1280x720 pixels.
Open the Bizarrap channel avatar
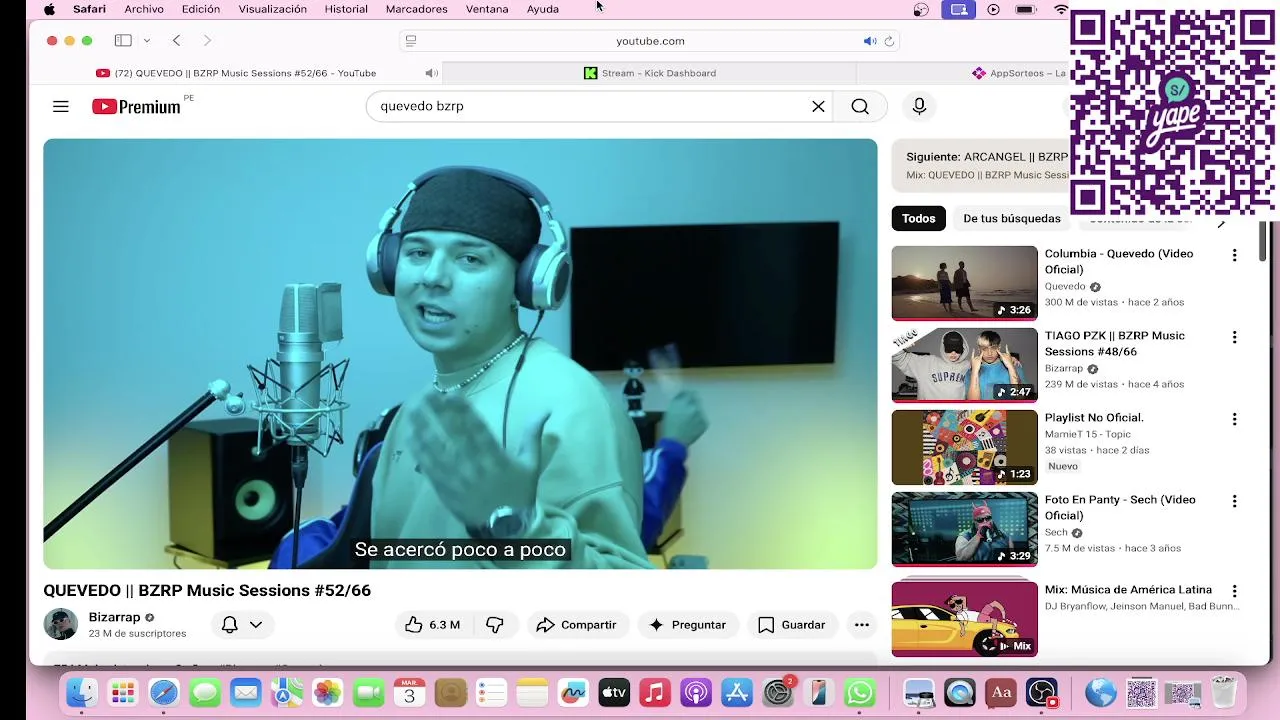60,625
